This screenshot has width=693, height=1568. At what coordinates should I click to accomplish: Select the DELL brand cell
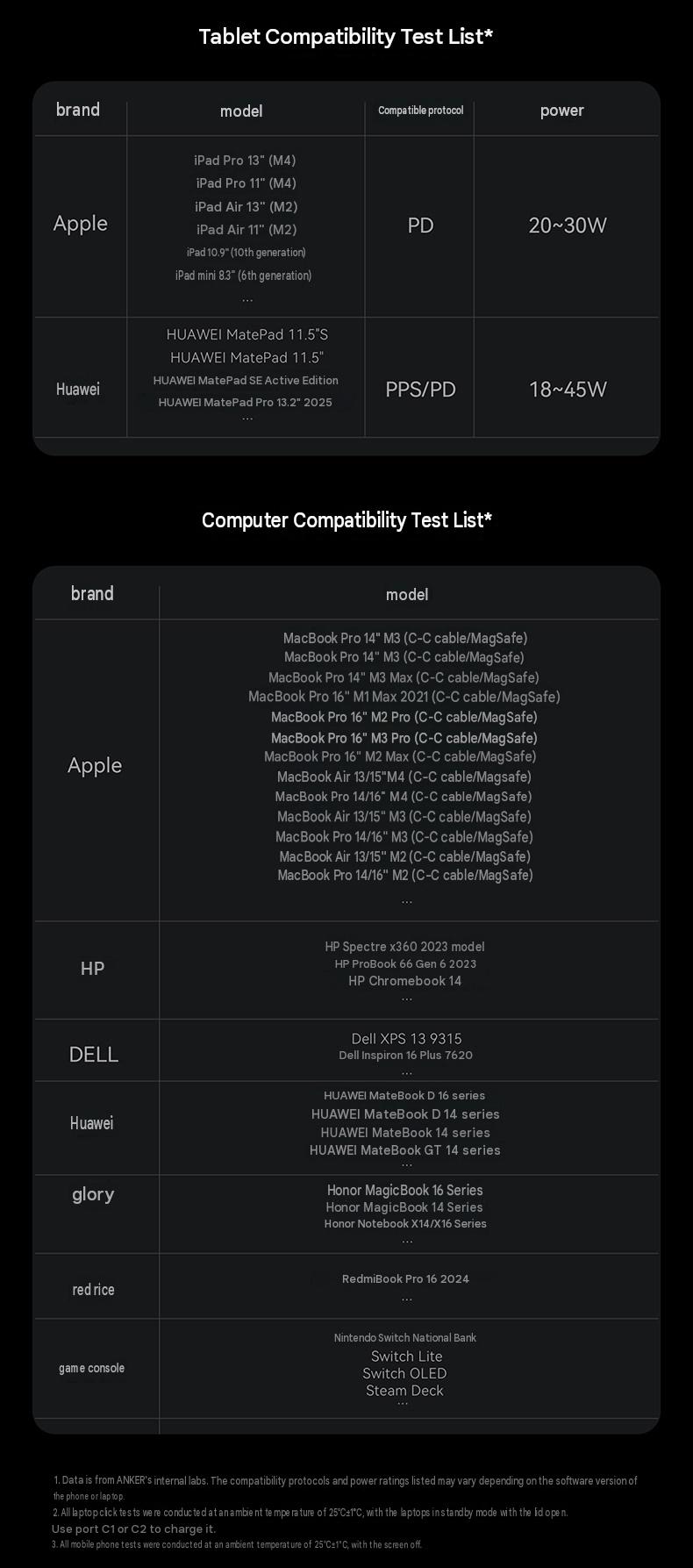click(94, 1055)
